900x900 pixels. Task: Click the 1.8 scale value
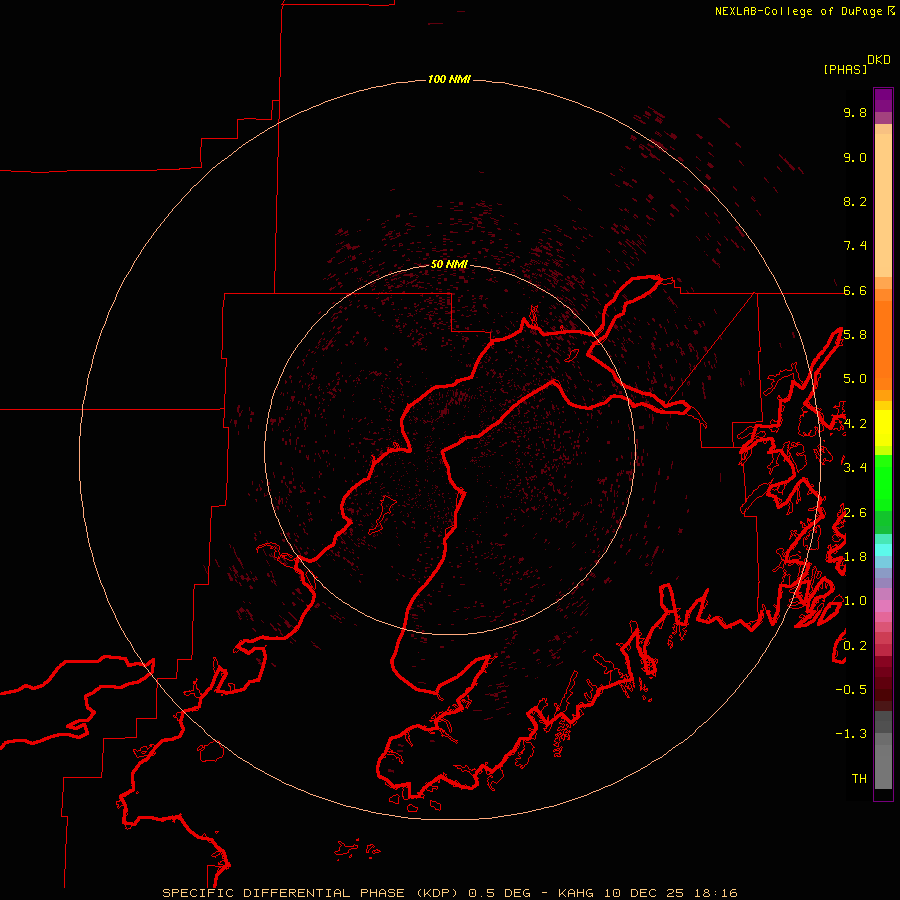tap(855, 557)
